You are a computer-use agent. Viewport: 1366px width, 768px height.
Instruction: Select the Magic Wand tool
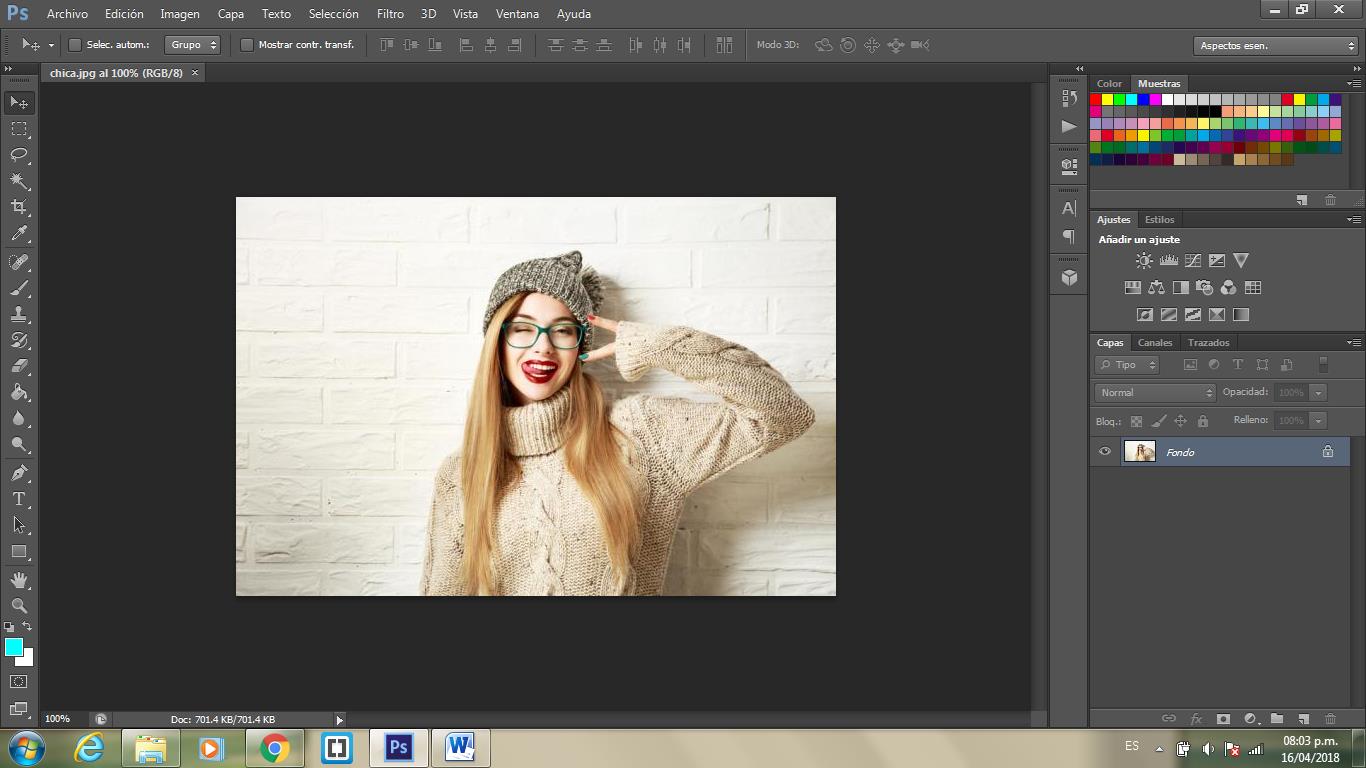[19, 181]
